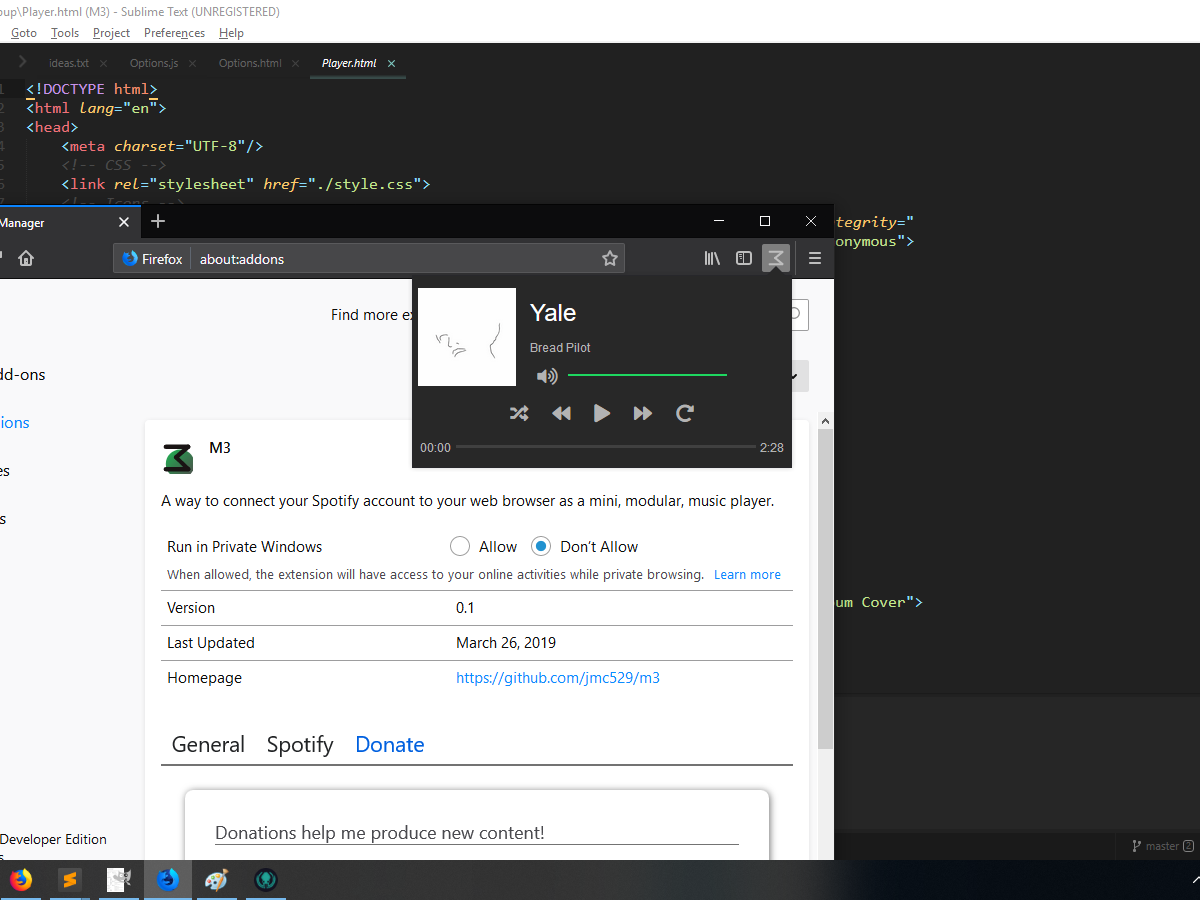Click the add-ons page scrollbar

(825, 589)
